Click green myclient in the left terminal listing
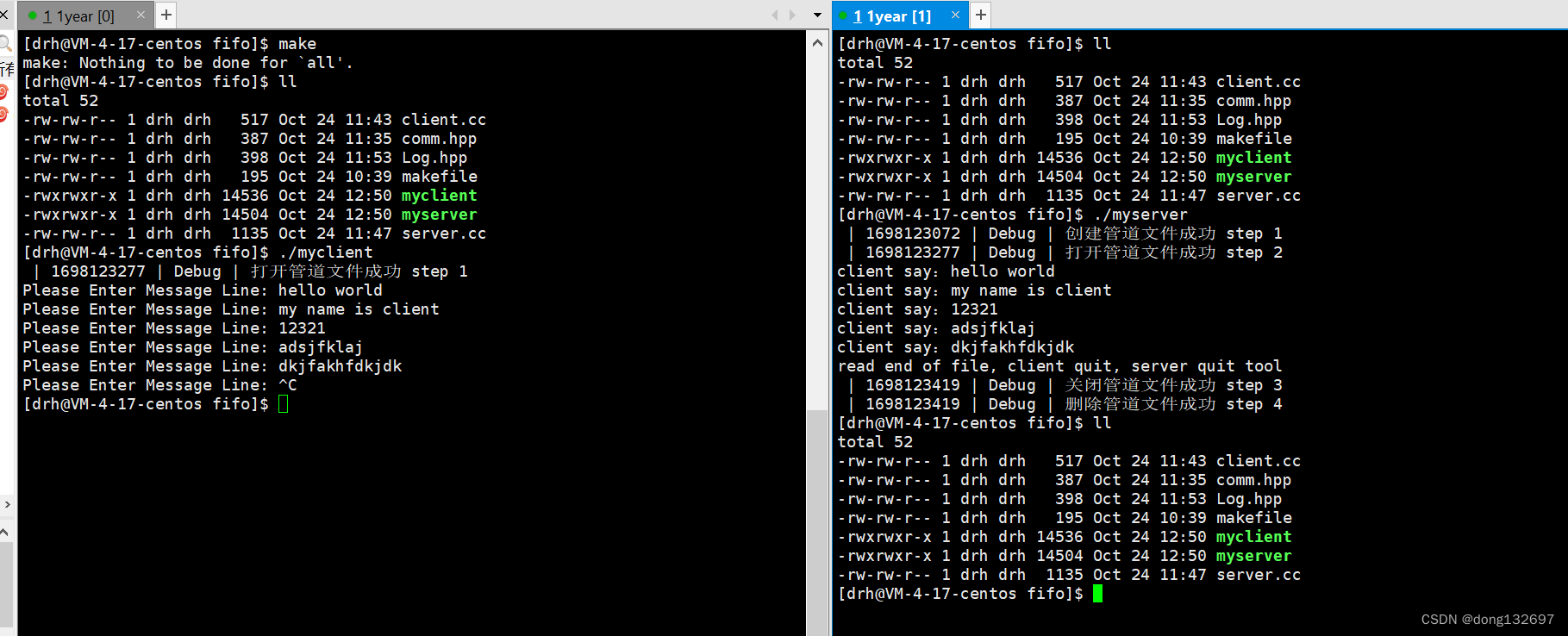 (x=440, y=196)
